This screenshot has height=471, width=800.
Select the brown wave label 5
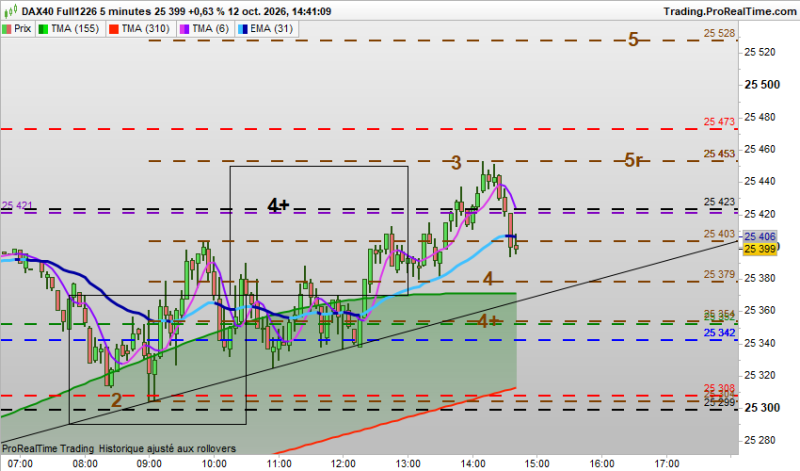pyautogui.click(x=633, y=39)
